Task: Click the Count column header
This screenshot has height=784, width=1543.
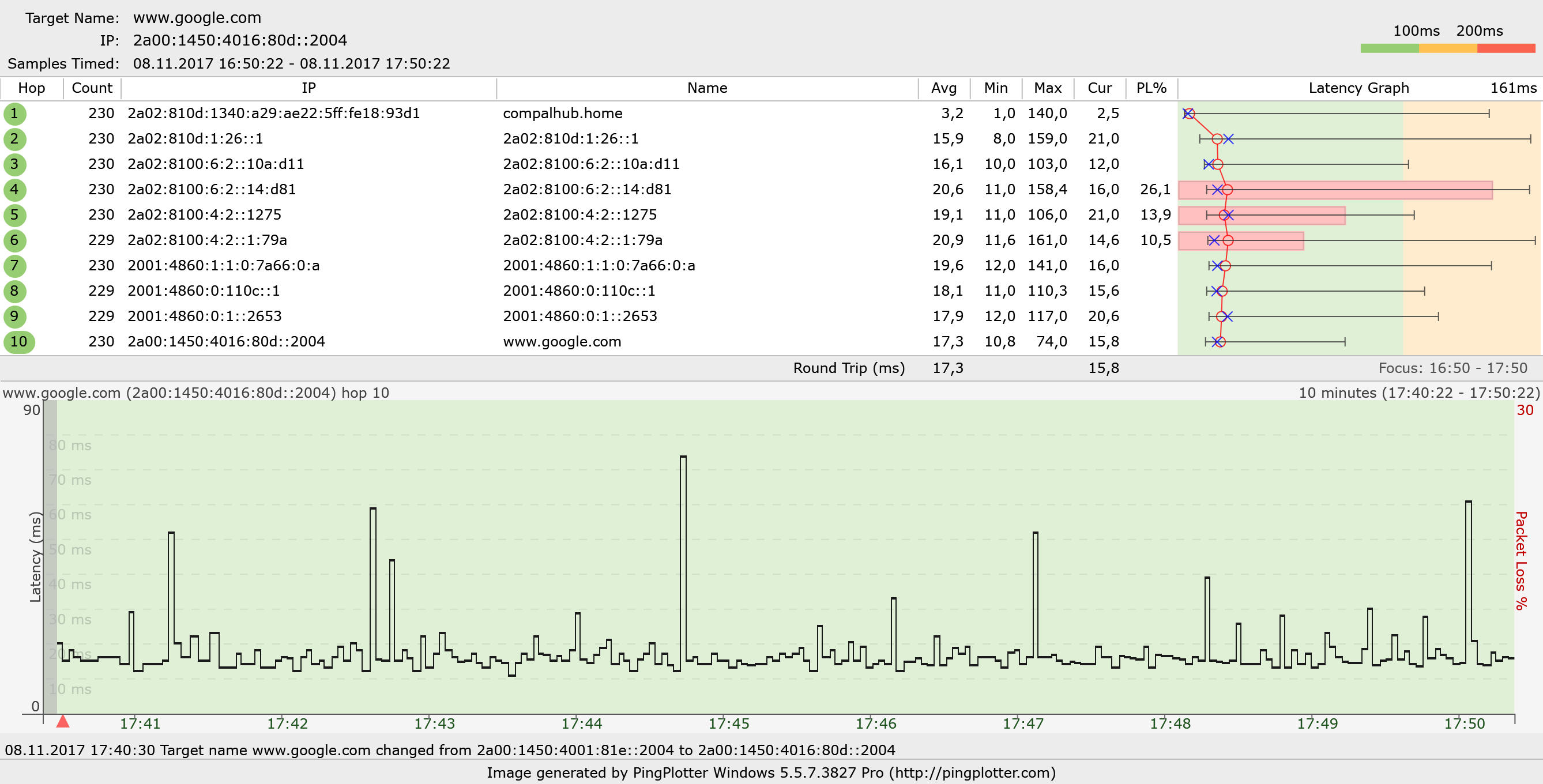Action: click(x=92, y=88)
